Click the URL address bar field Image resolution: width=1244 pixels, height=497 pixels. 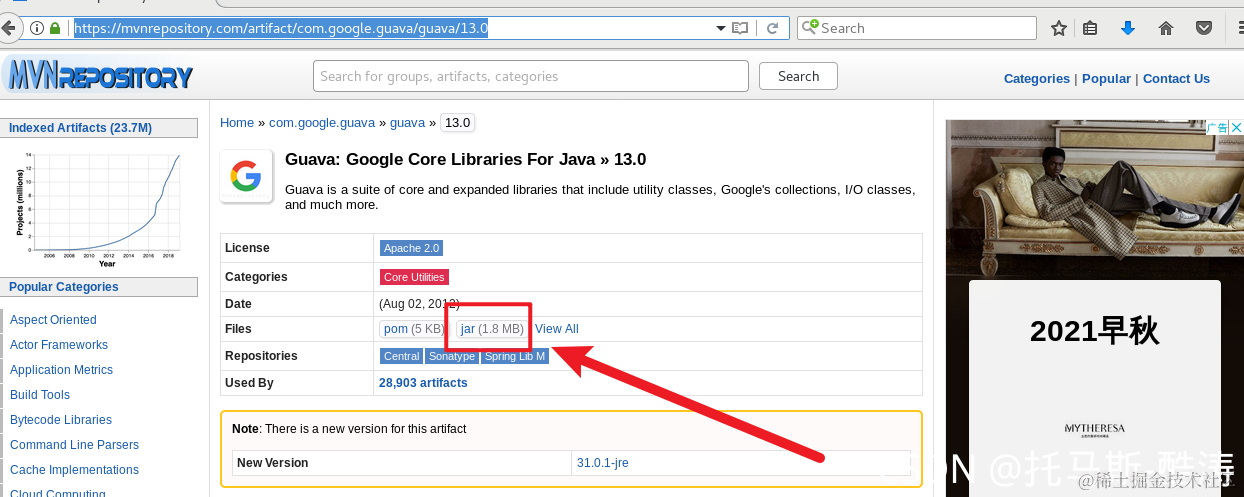[390, 28]
